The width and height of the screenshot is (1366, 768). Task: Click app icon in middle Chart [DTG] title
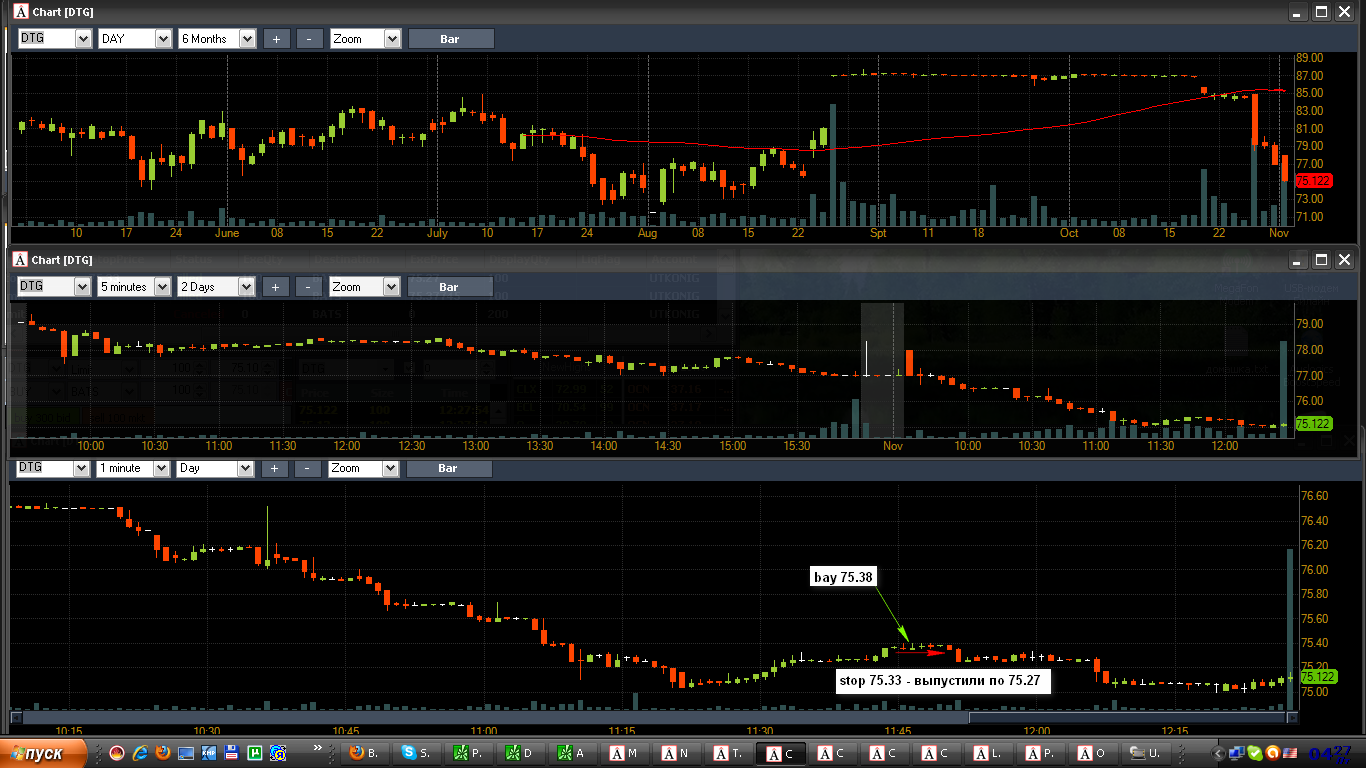point(19,260)
